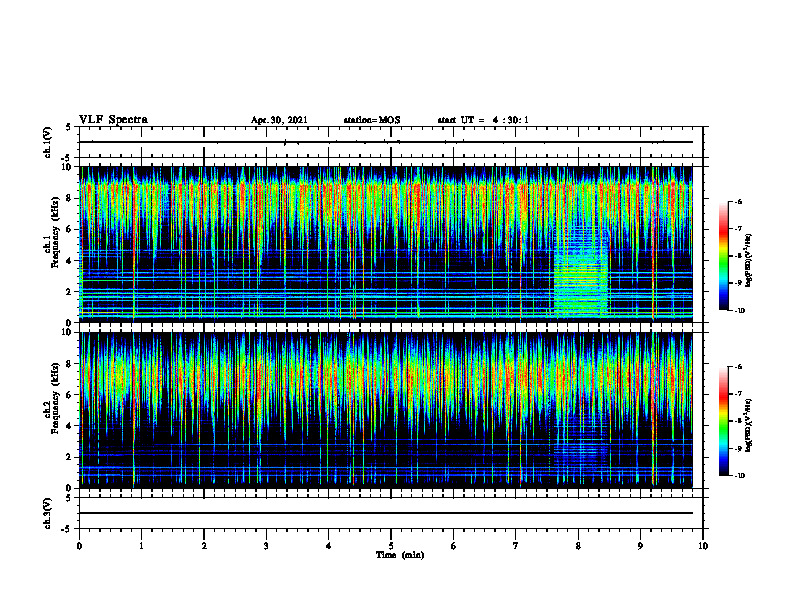Click time axis tick label '7'
The height and width of the screenshot is (612, 792).
[x=516, y=546]
